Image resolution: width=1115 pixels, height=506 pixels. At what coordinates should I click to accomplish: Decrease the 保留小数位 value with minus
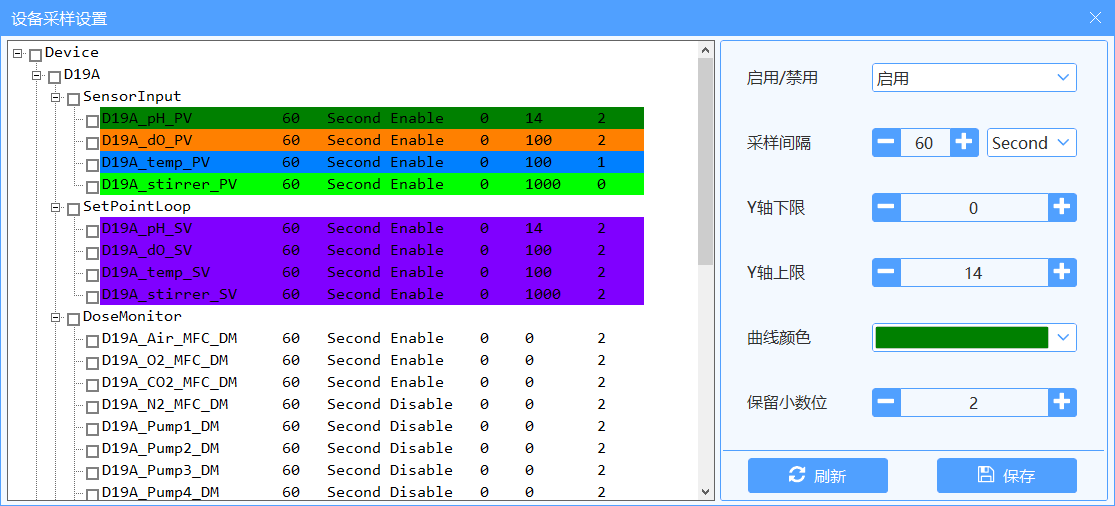click(x=887, y=403)
